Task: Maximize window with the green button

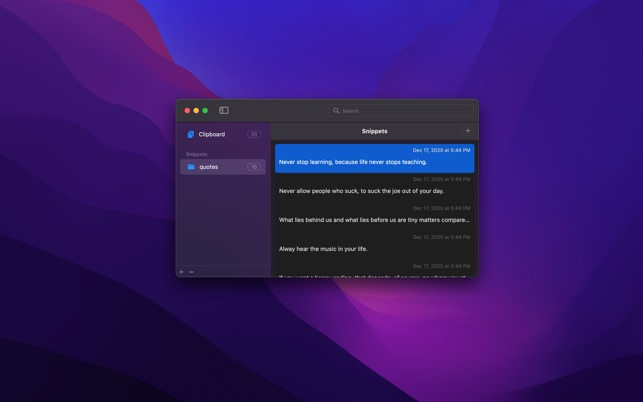Action: coord(205,110)
